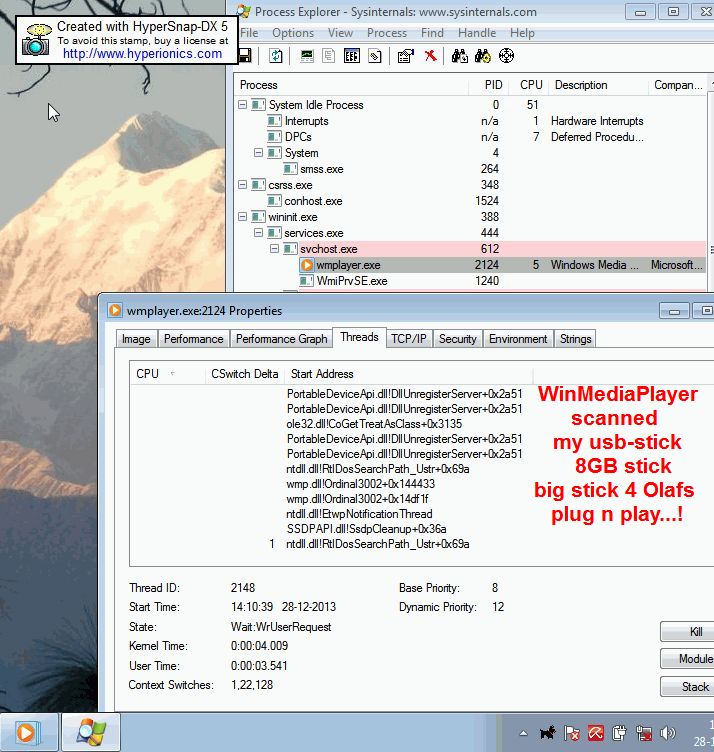Open Action Center flag tray icon
This screenshot has width=714, height=752.
point(572,733)
